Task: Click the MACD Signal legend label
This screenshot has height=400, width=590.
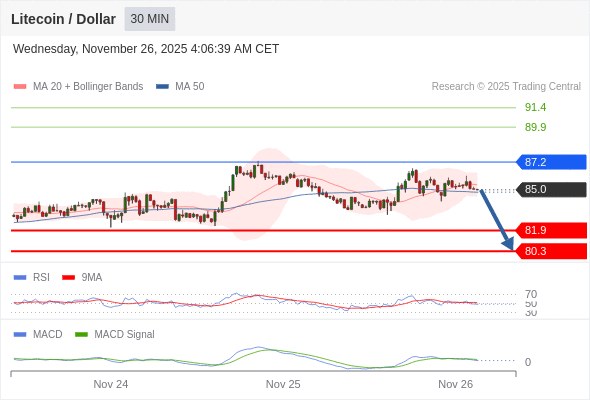Action: click(x=125, y=334)
